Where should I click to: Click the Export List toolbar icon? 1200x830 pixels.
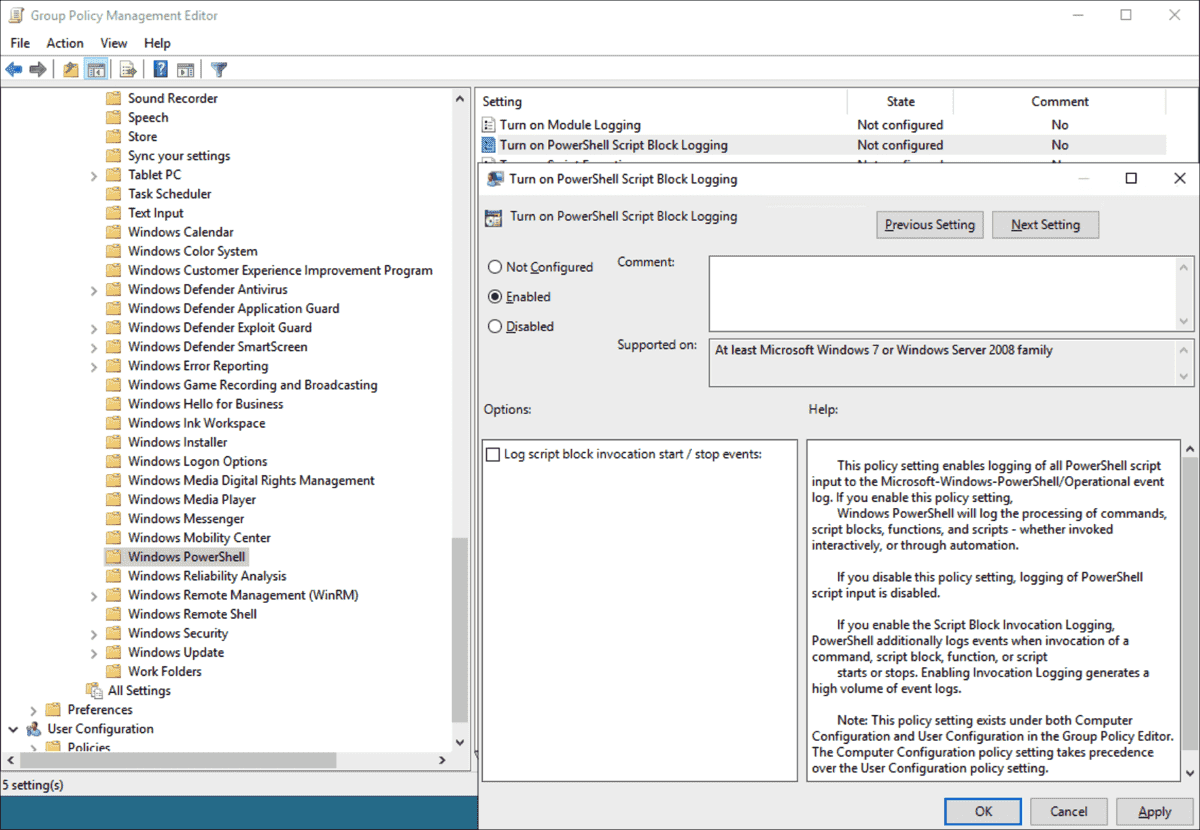(x=128, y=69)
